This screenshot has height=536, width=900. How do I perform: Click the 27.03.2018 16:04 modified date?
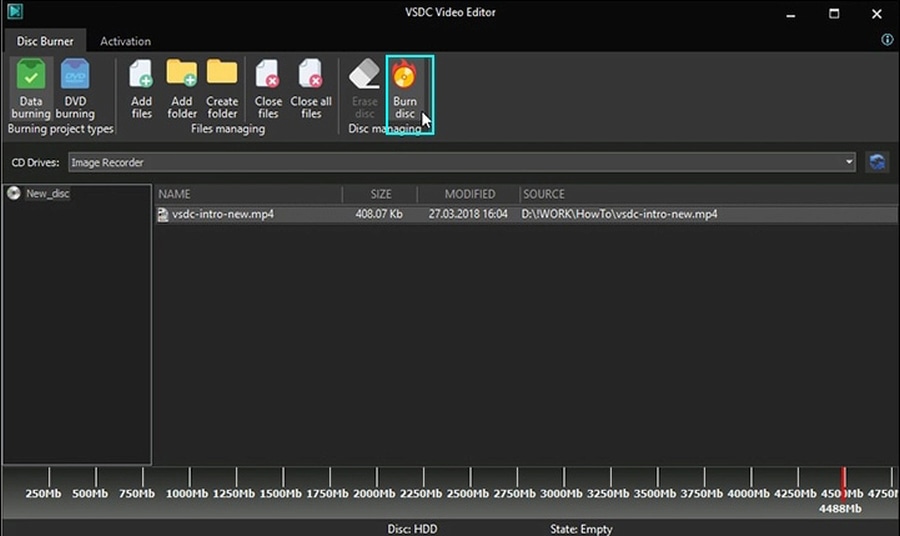(x=468, y=214)
